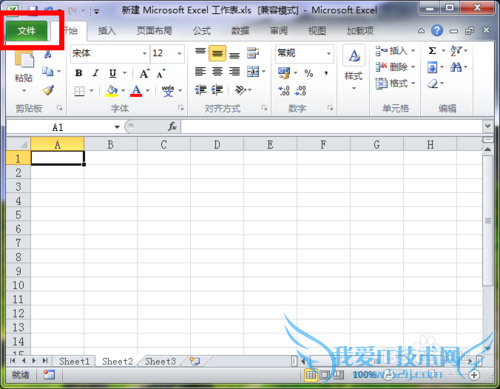Click the fill down icon
The height and width of the screenshot is (389, 500).
click(x=432, y=68)
